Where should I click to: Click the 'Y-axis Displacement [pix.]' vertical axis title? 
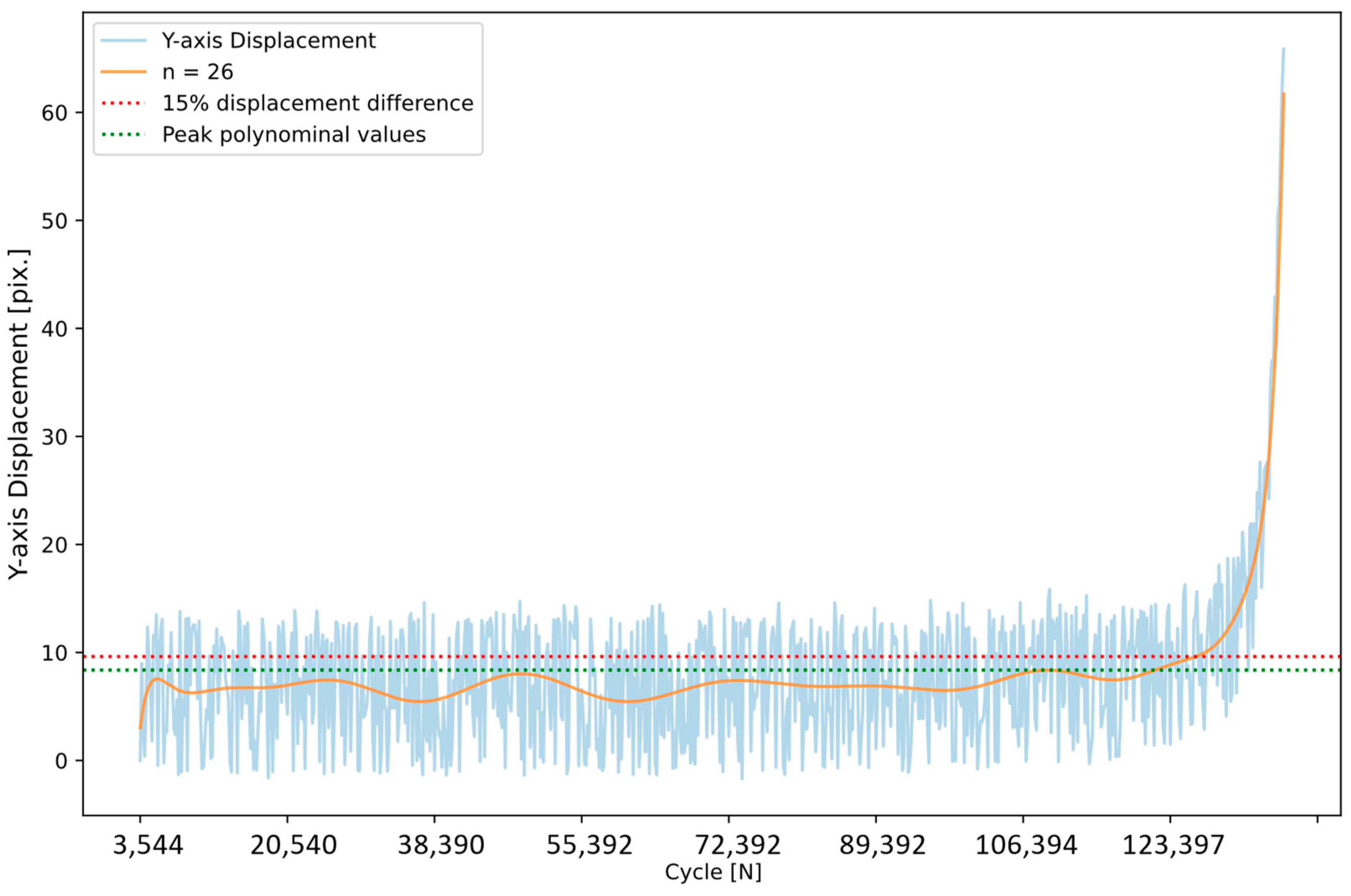pyautogui.click(x=19, y=414)
